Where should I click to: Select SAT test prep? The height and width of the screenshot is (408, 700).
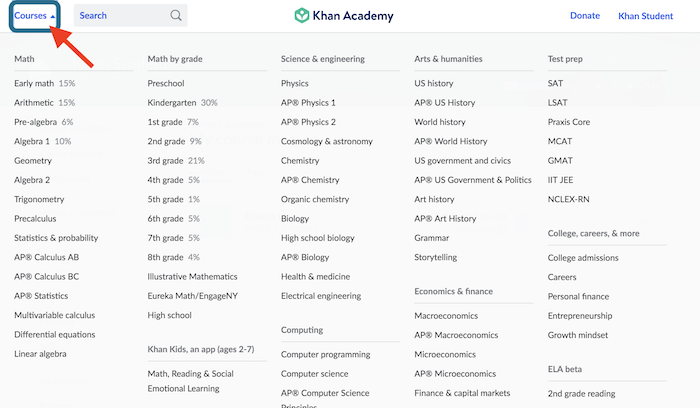pyautogui.click(x=556, y=84)
